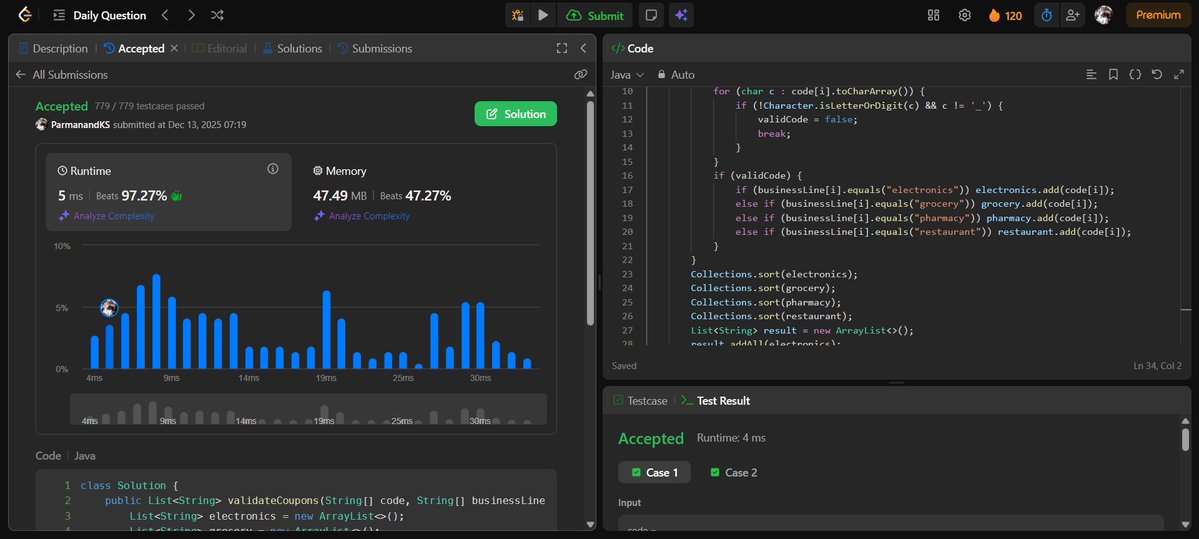Click the code editor minimap scrollbar
The width and height of the screenshot is (1199, 539).
pos(1185,309)
